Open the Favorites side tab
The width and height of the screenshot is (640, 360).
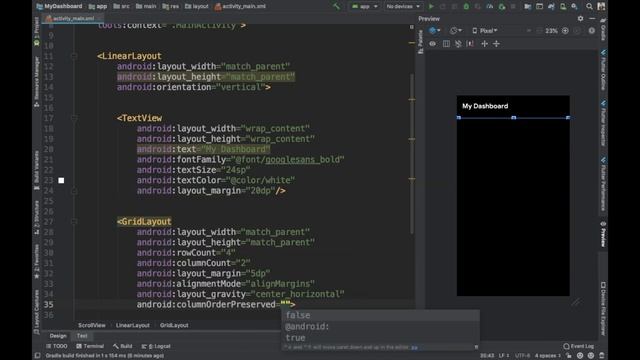pos(37,261)
